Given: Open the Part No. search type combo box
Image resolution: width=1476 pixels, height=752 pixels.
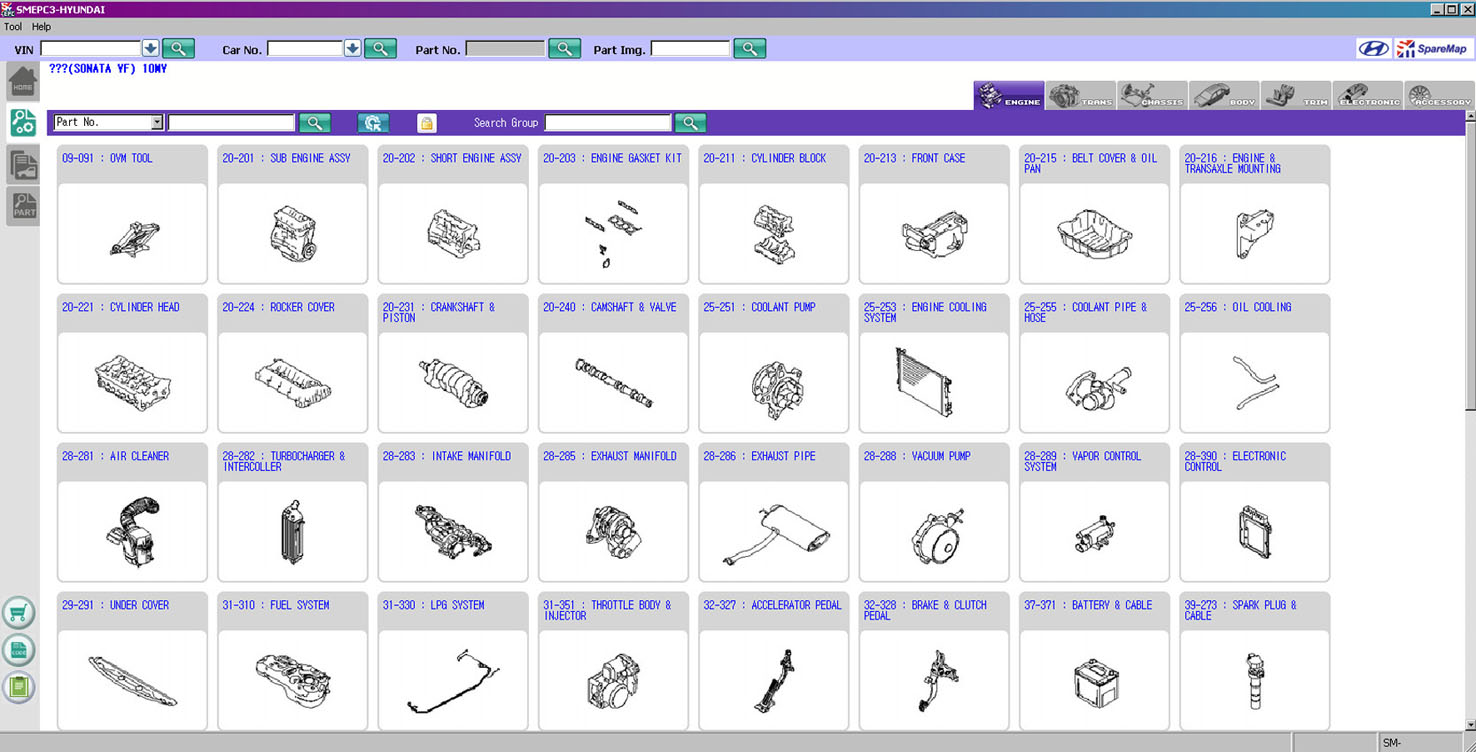Looking at the screenshot, I should (108, 122).
